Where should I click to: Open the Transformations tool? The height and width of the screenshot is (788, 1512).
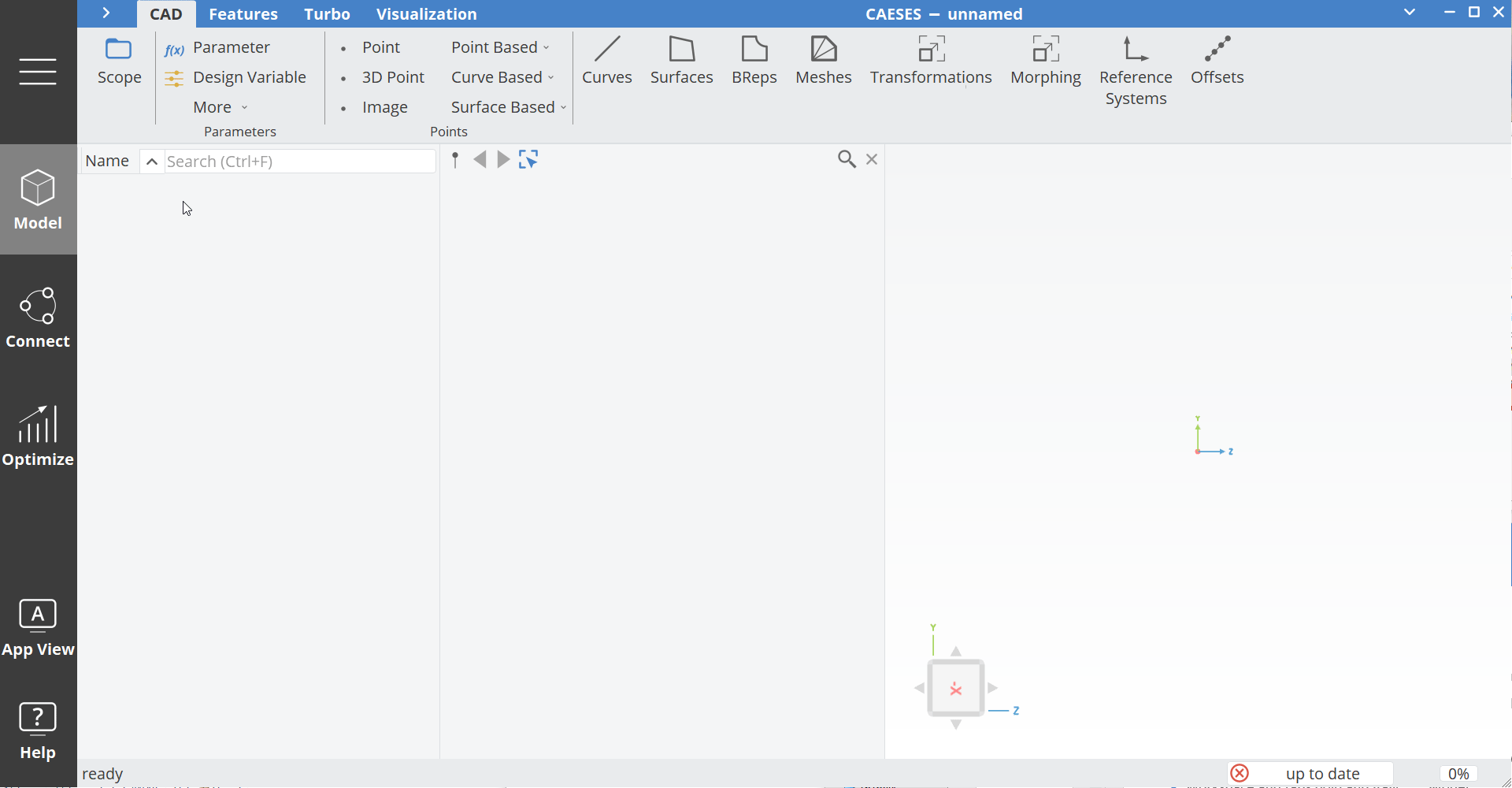click(930, 61)
